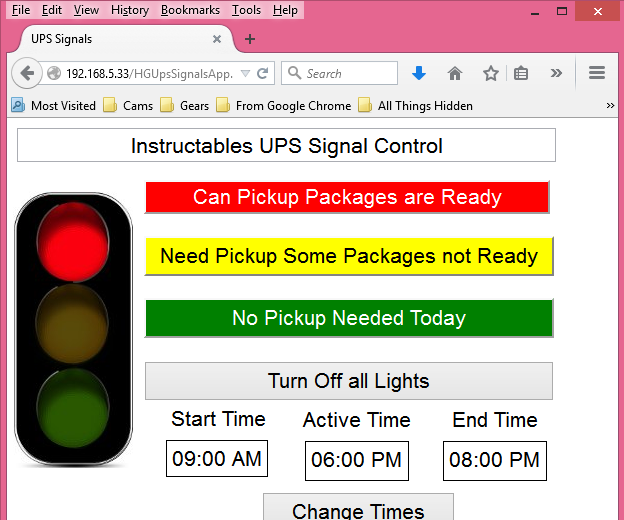624x520 pixels.
Task: Click the red traffic light lamp
Action: pyautogui.click(x=73, y=241)
